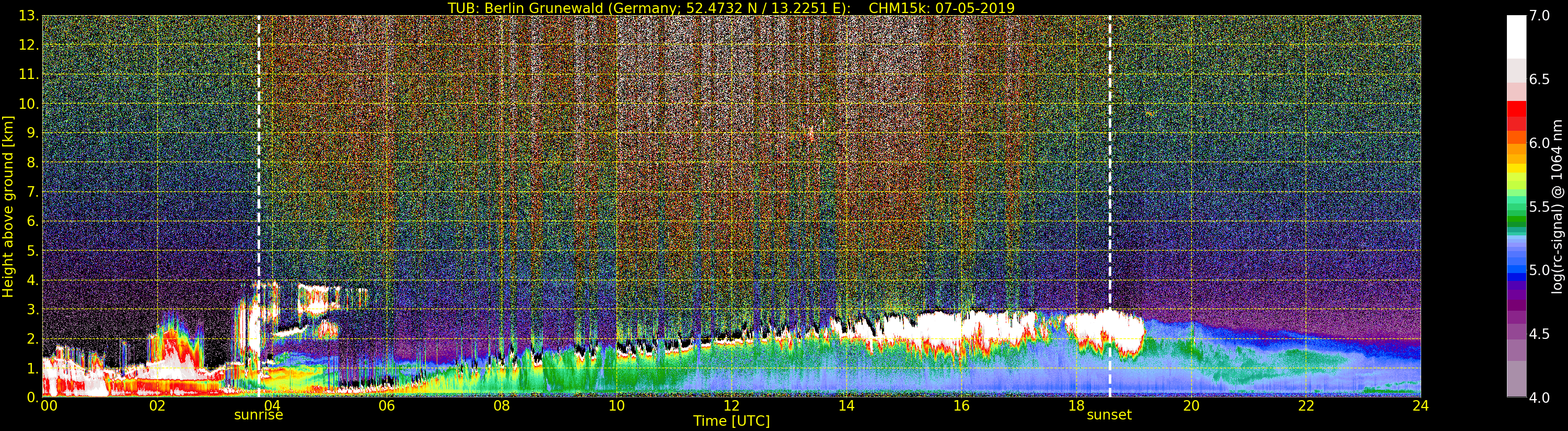1568x431 pixels.
Task: Click the 'sunset' label below the axis
Action: point(1109,415)
